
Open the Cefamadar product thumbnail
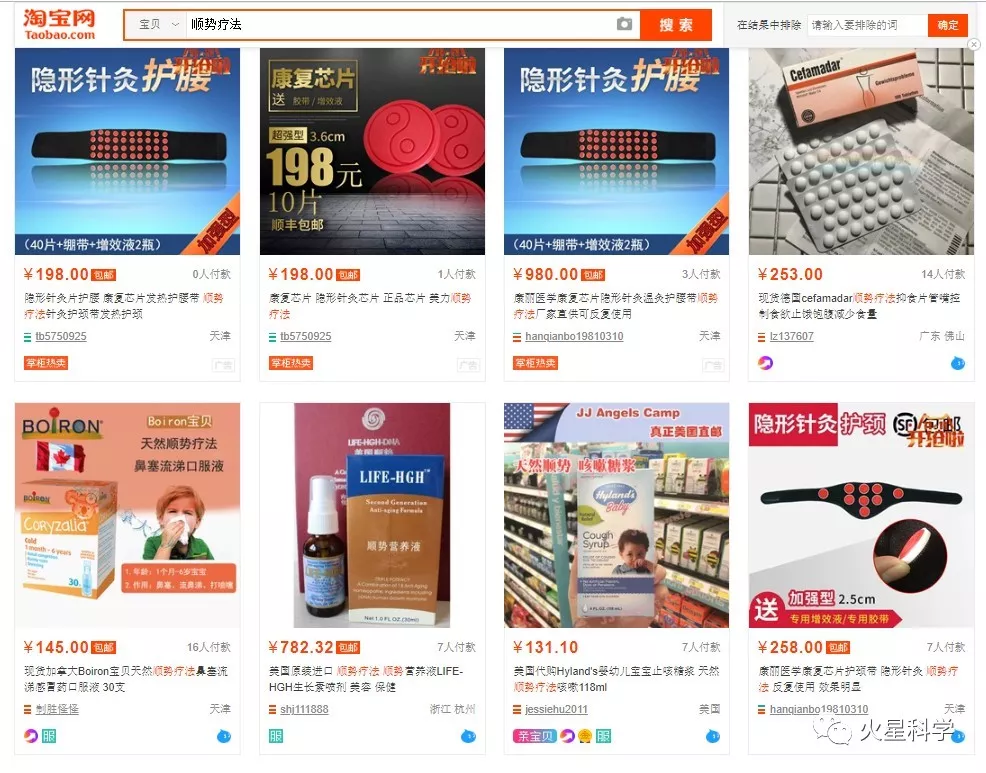click(x=861, y=152)
